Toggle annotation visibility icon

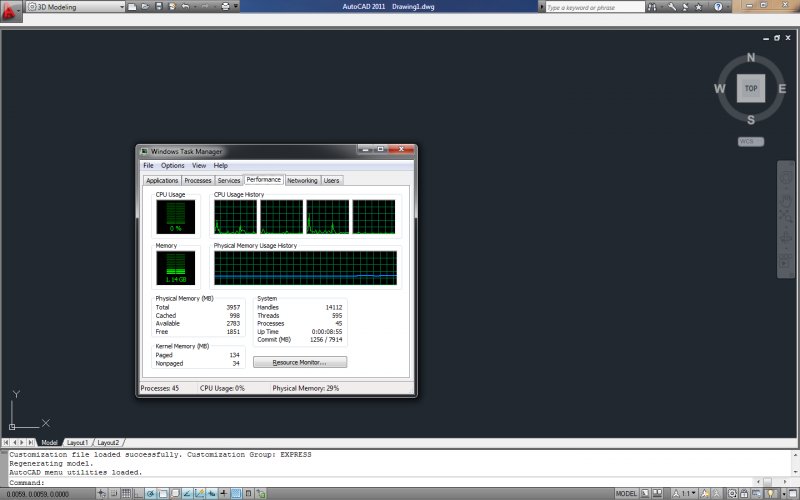(705, 493)
